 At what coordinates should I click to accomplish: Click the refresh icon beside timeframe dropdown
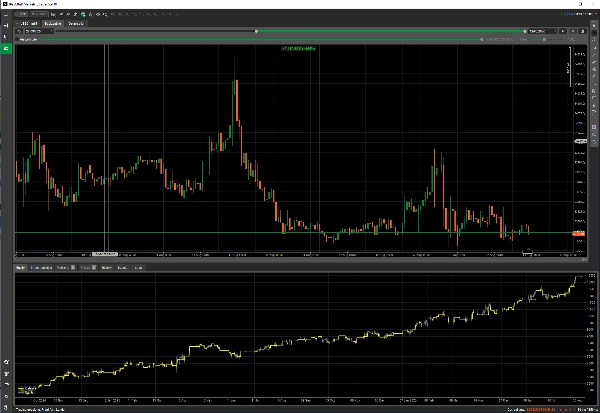click(19, 31)
